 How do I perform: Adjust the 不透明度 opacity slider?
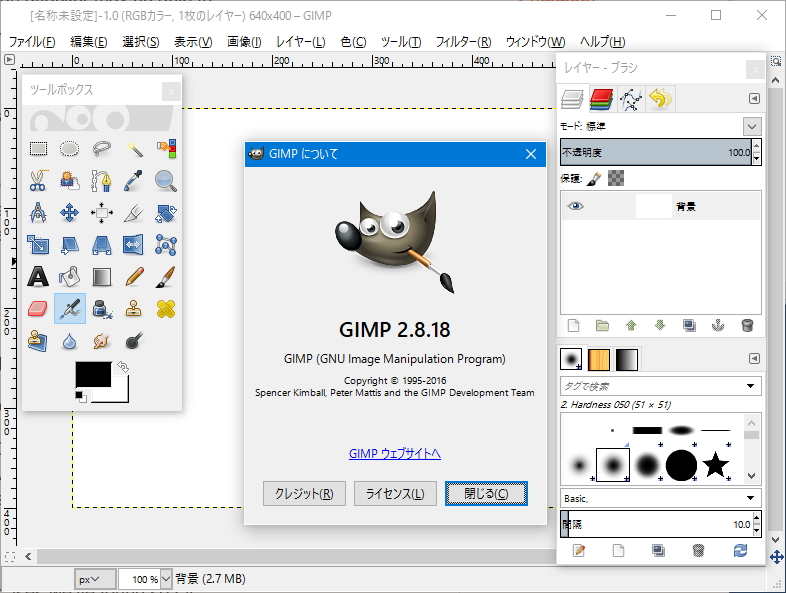pyautogui.click(x=657, y=152)
